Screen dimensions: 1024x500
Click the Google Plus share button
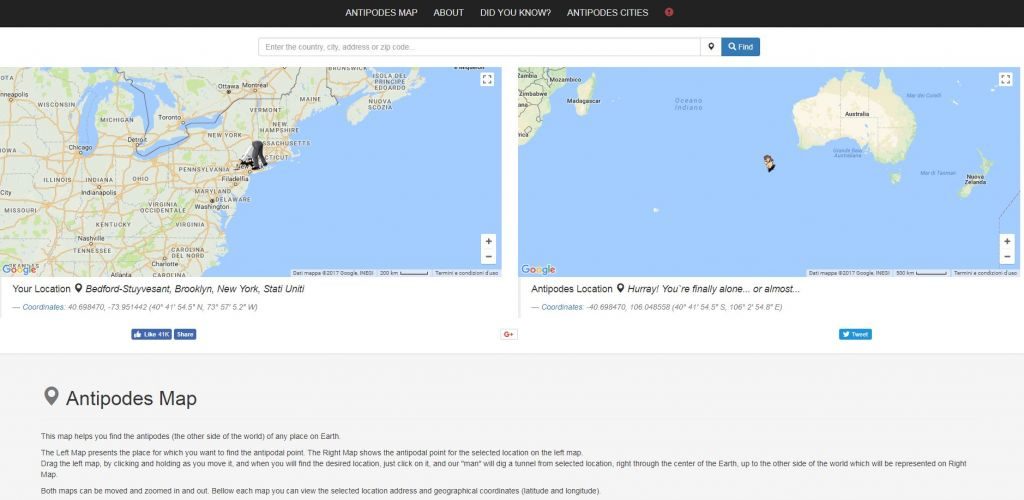coord(509,334)
